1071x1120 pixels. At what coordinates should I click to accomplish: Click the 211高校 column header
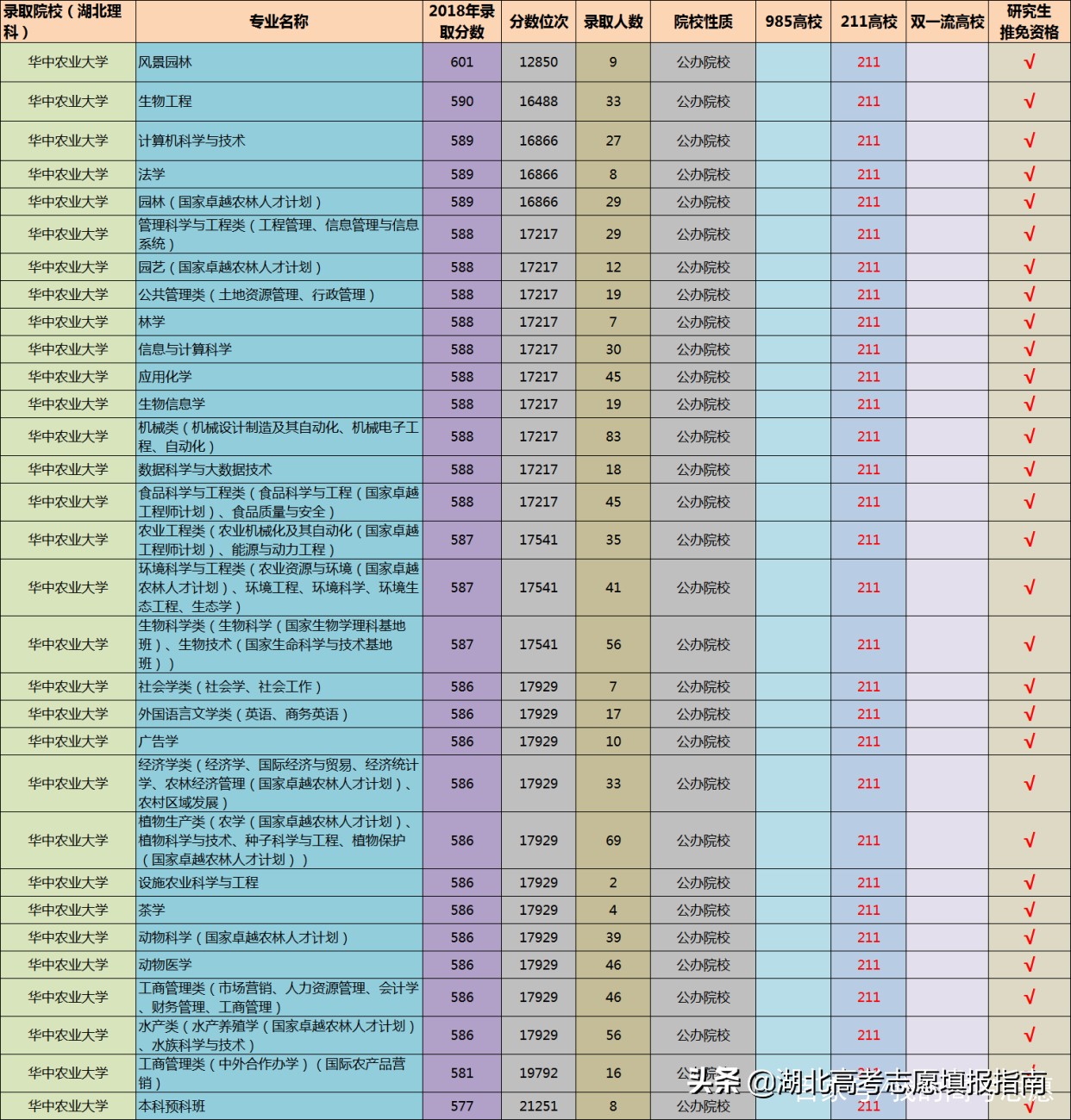click(x=868, y=22)
